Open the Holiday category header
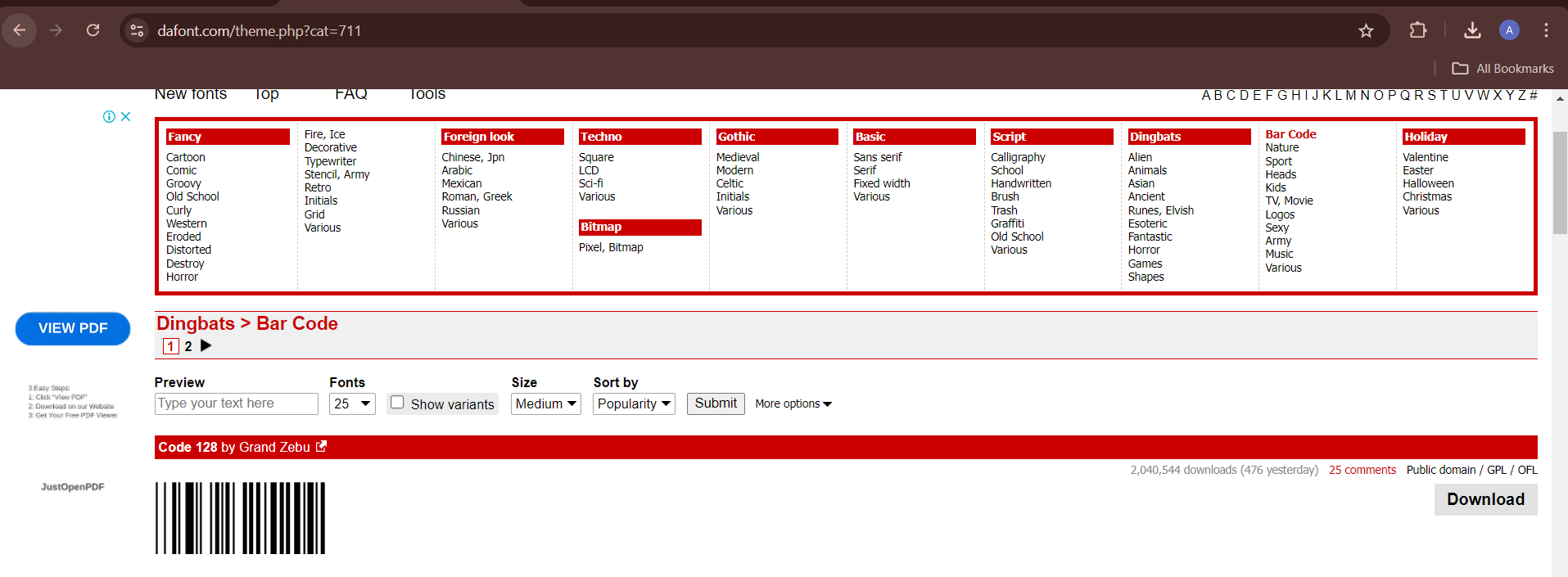1568x577 pixels. [1463, 137]
